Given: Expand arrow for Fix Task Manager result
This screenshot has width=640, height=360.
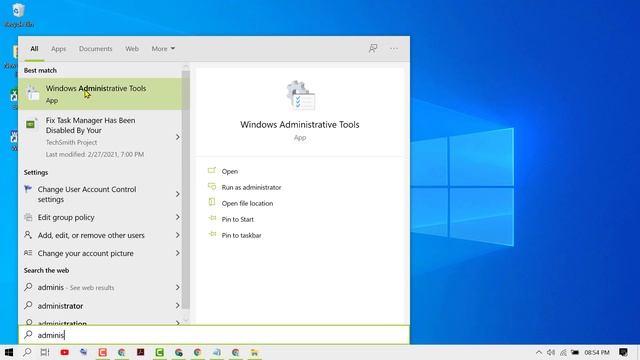Looking at the screenshot, I should point(178,137).
